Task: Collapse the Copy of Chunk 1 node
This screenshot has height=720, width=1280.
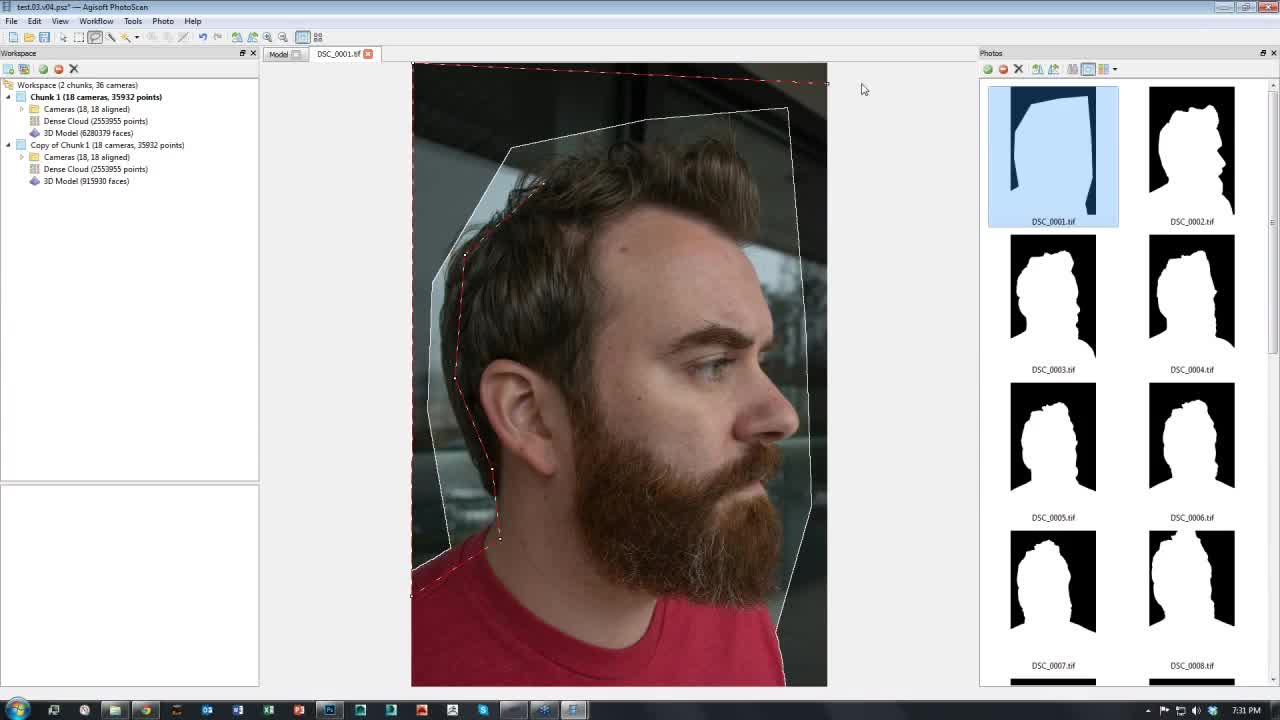Action: 8,145
